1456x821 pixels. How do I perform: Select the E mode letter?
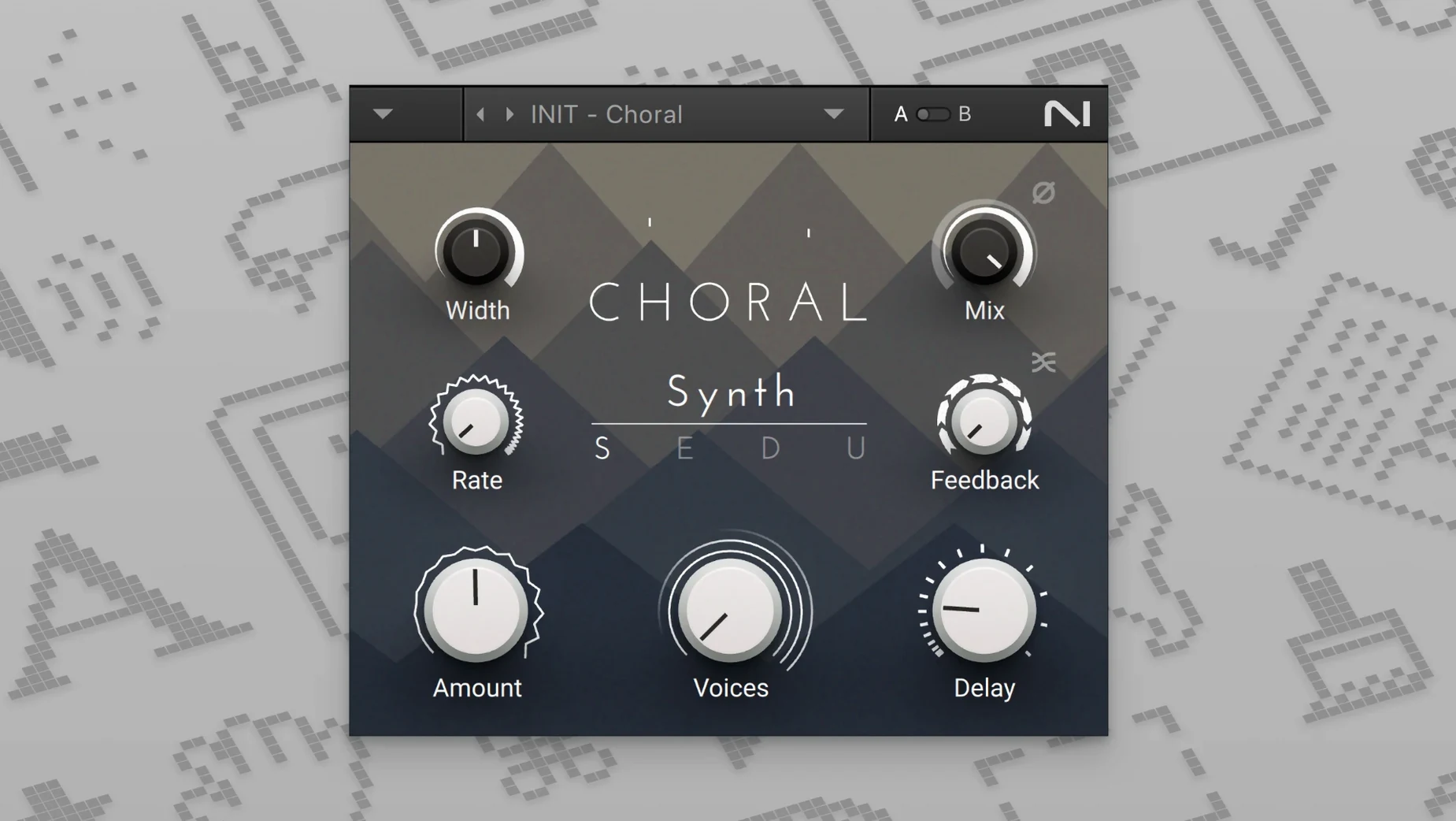tap(685, 448)
